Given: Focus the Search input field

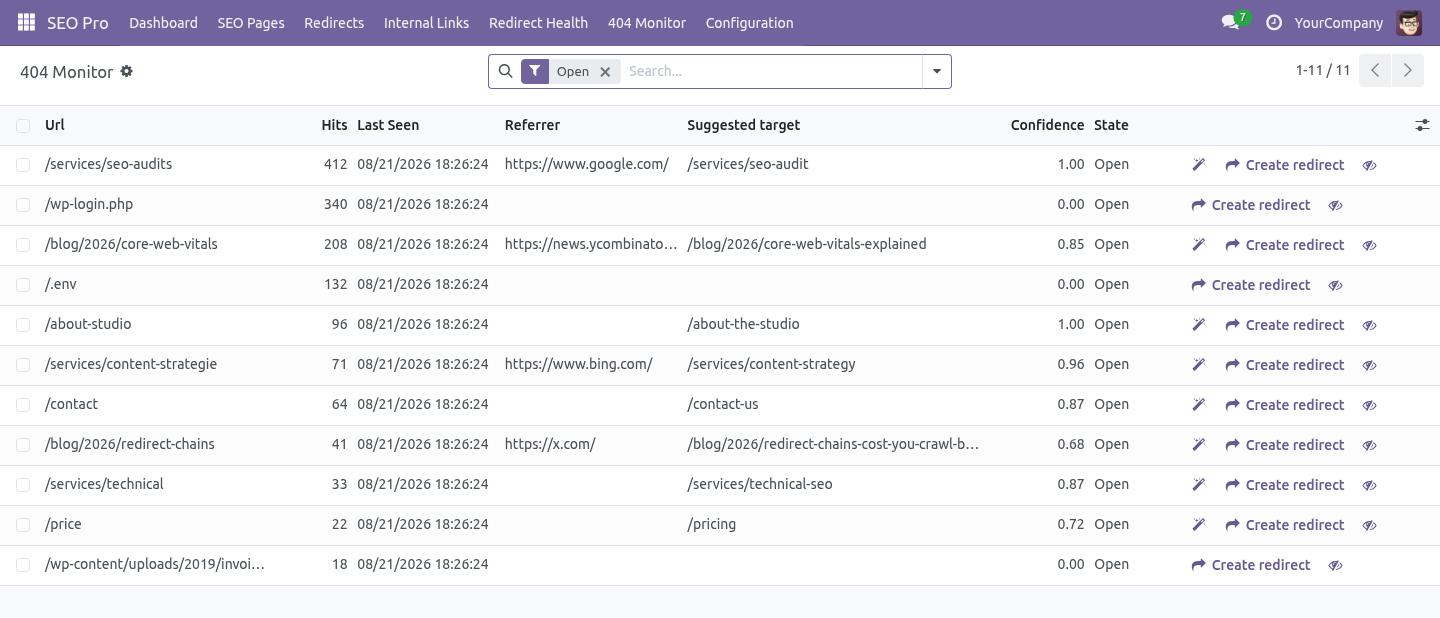Looking at the screenshot, I should coord(770,71).
